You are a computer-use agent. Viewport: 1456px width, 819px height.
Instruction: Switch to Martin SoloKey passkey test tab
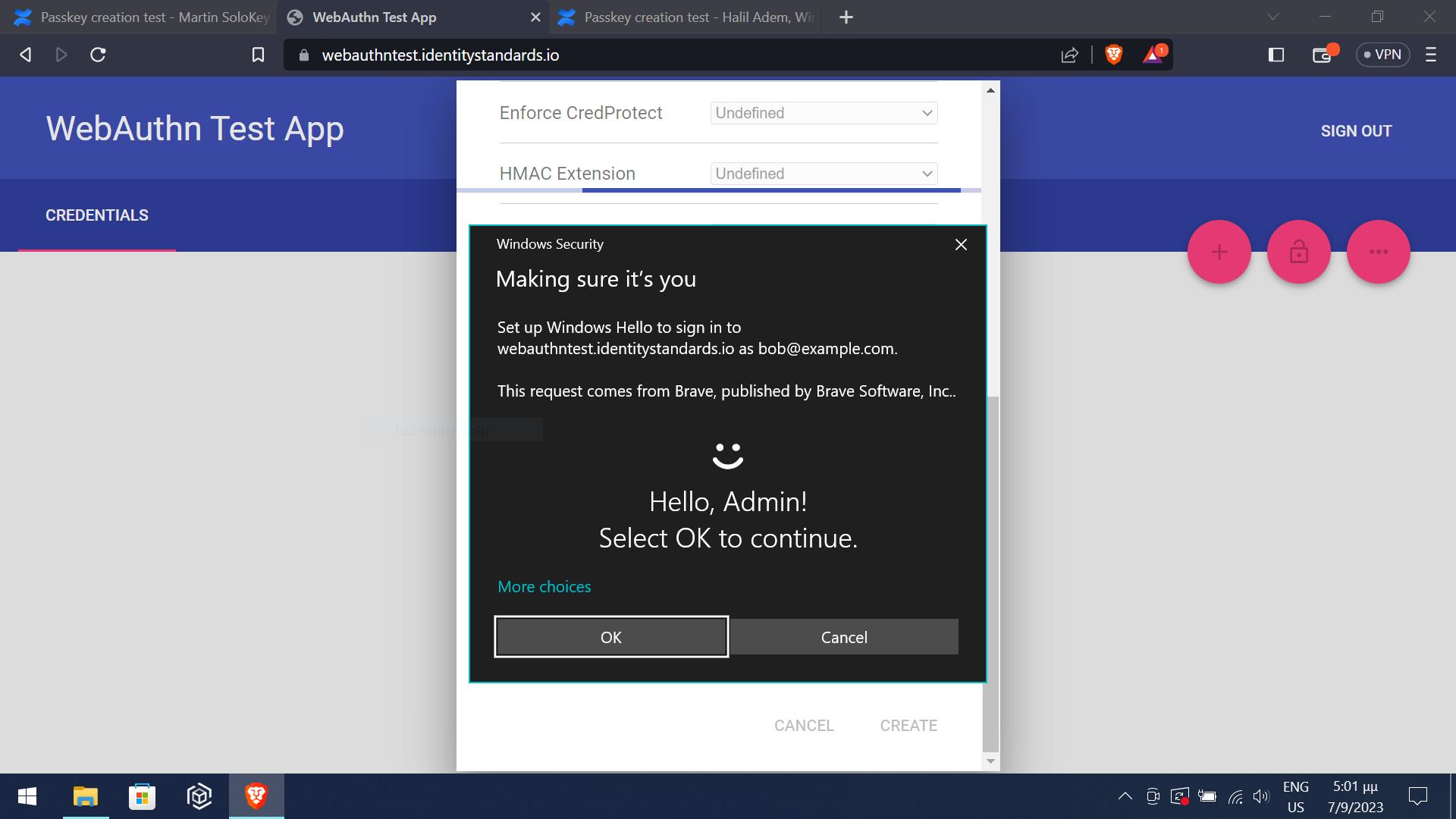[x=140, y=17]
